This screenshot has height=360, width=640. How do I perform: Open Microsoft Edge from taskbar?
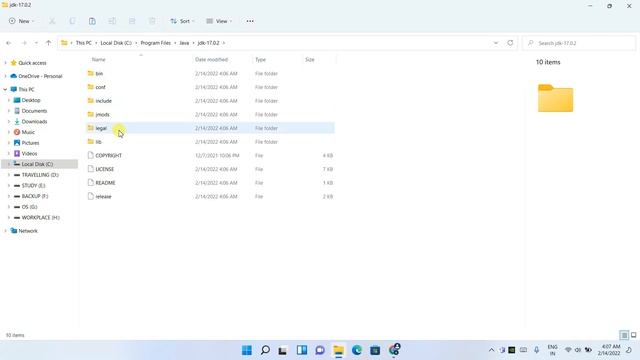(x=357, y=350)
